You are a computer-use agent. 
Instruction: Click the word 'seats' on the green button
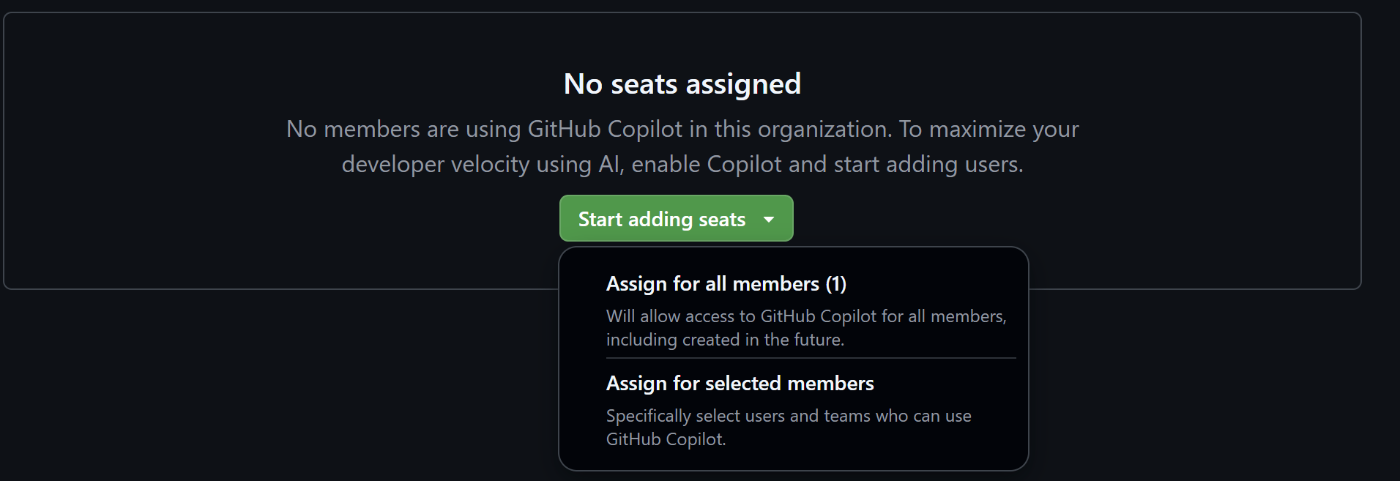coord(720,219)
